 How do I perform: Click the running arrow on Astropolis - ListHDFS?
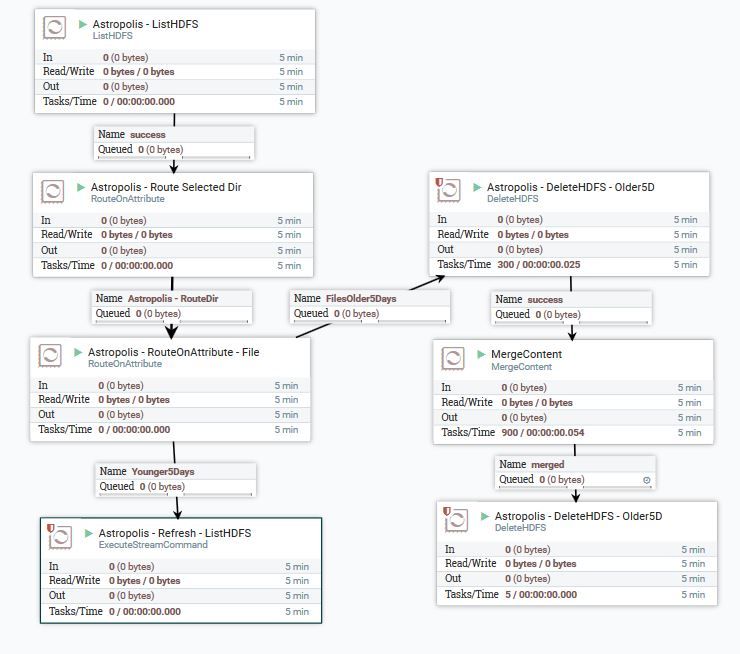[82, 24]
